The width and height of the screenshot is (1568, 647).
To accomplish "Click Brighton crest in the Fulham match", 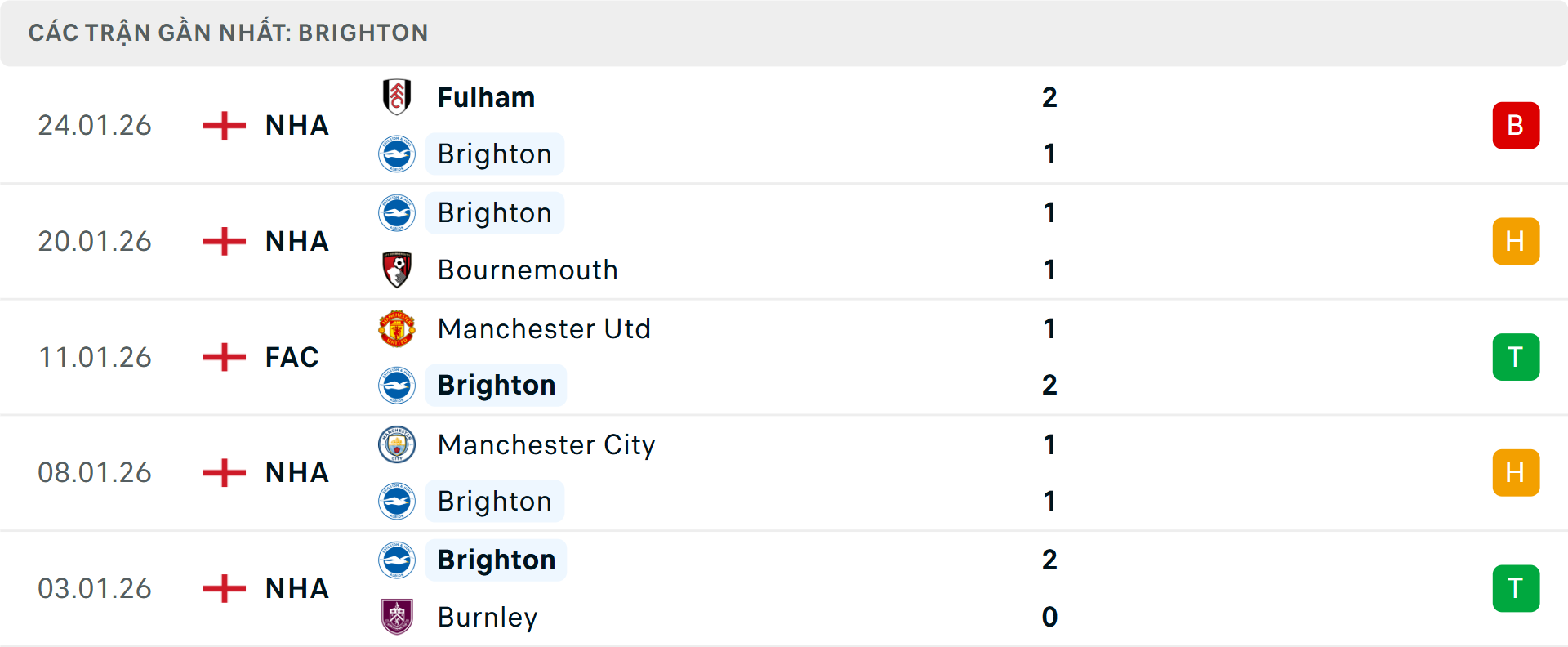I will [x=397, y=154].
